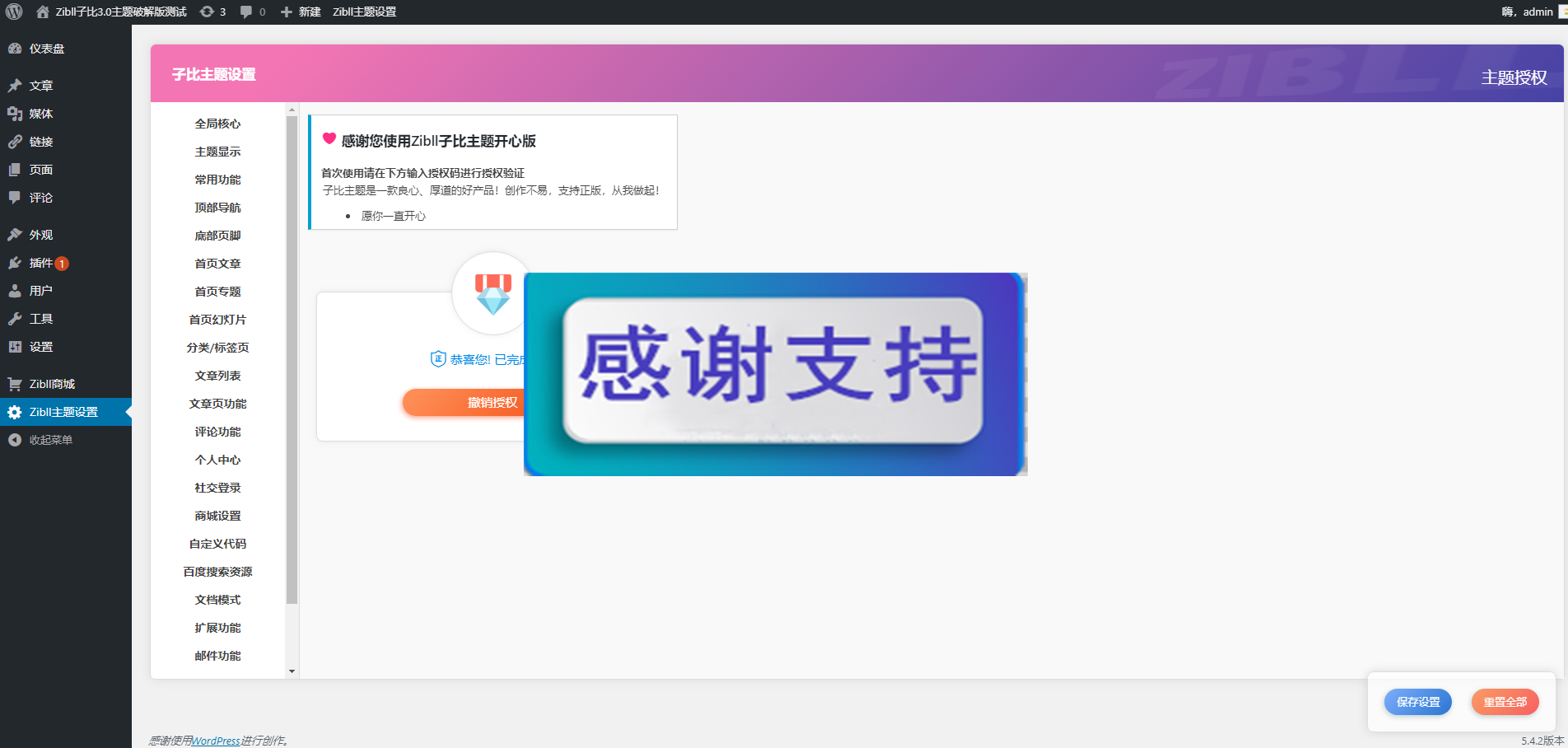Viewport: 1568px width, 748px height.
Task: Click the tab list scrollbar thumb
Action: (292, 360)
